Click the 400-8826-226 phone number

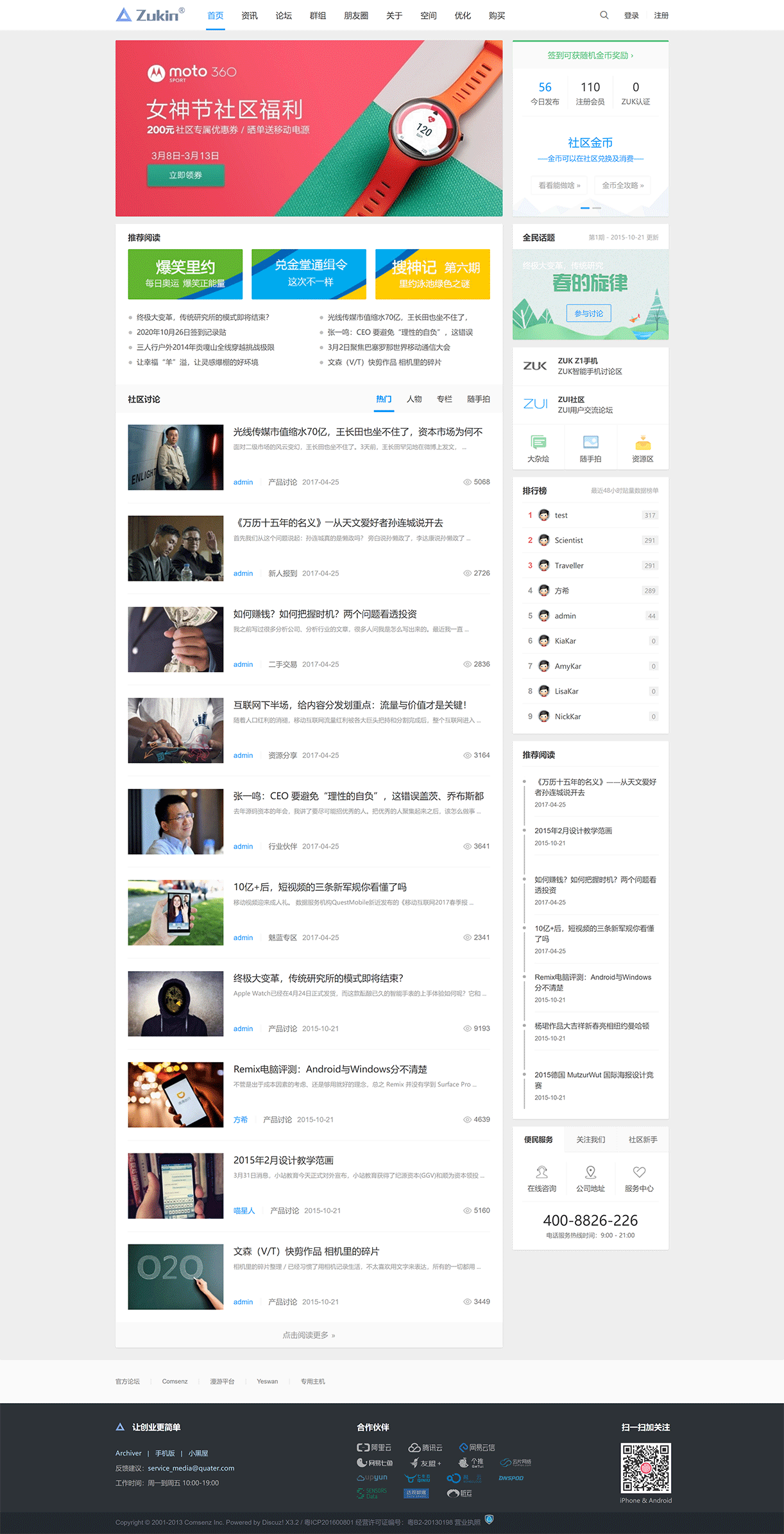[590, 1220]
